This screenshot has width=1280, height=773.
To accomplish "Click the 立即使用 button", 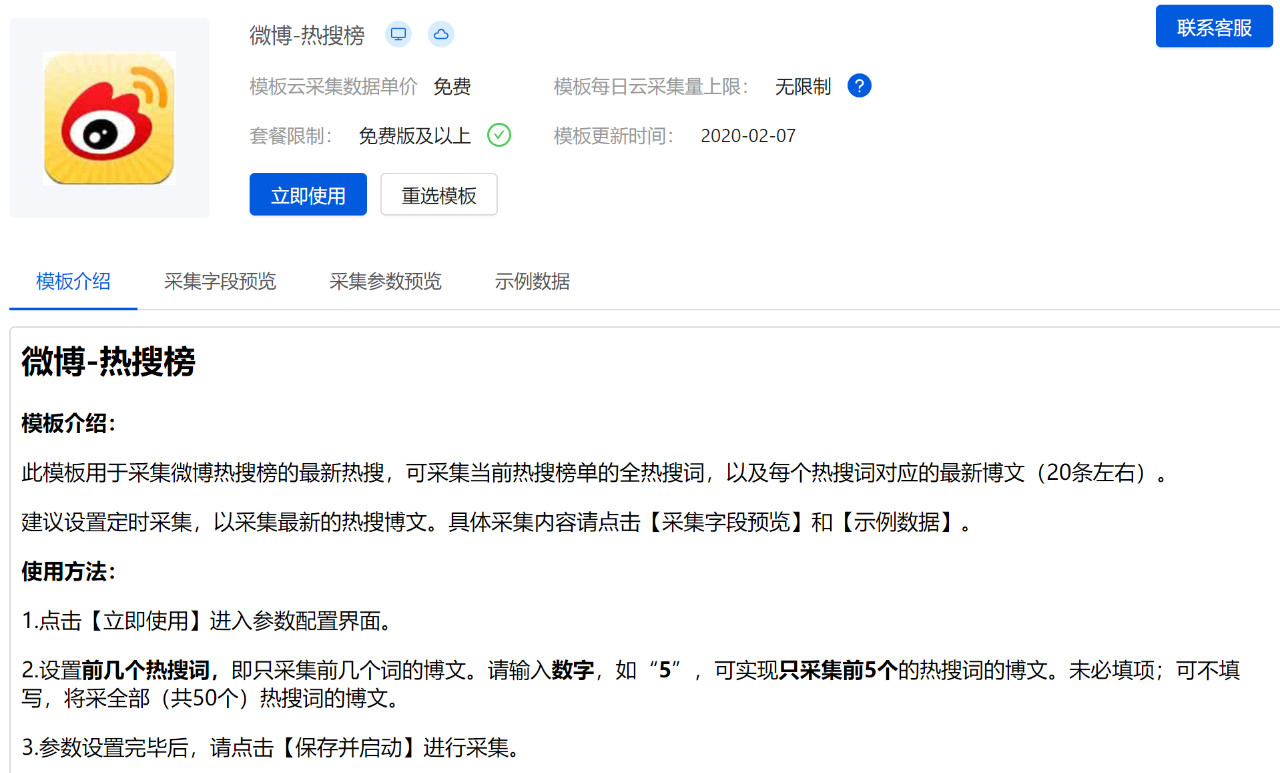I will click(x=308, y=195).
